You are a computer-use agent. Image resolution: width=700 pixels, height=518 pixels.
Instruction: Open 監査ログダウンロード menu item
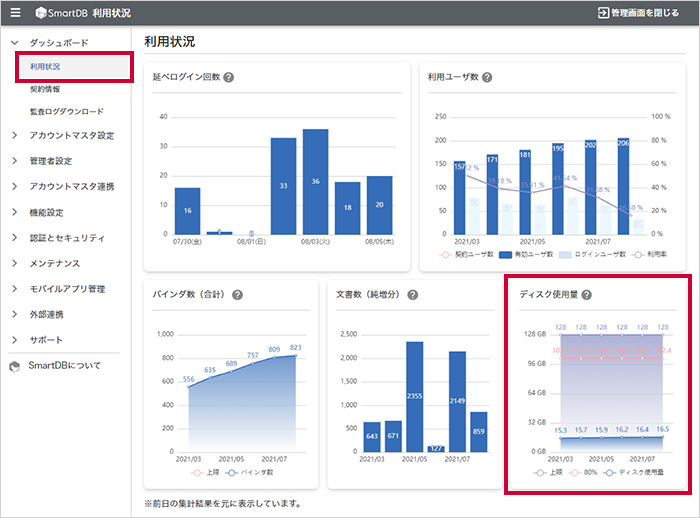click(67, 111)
